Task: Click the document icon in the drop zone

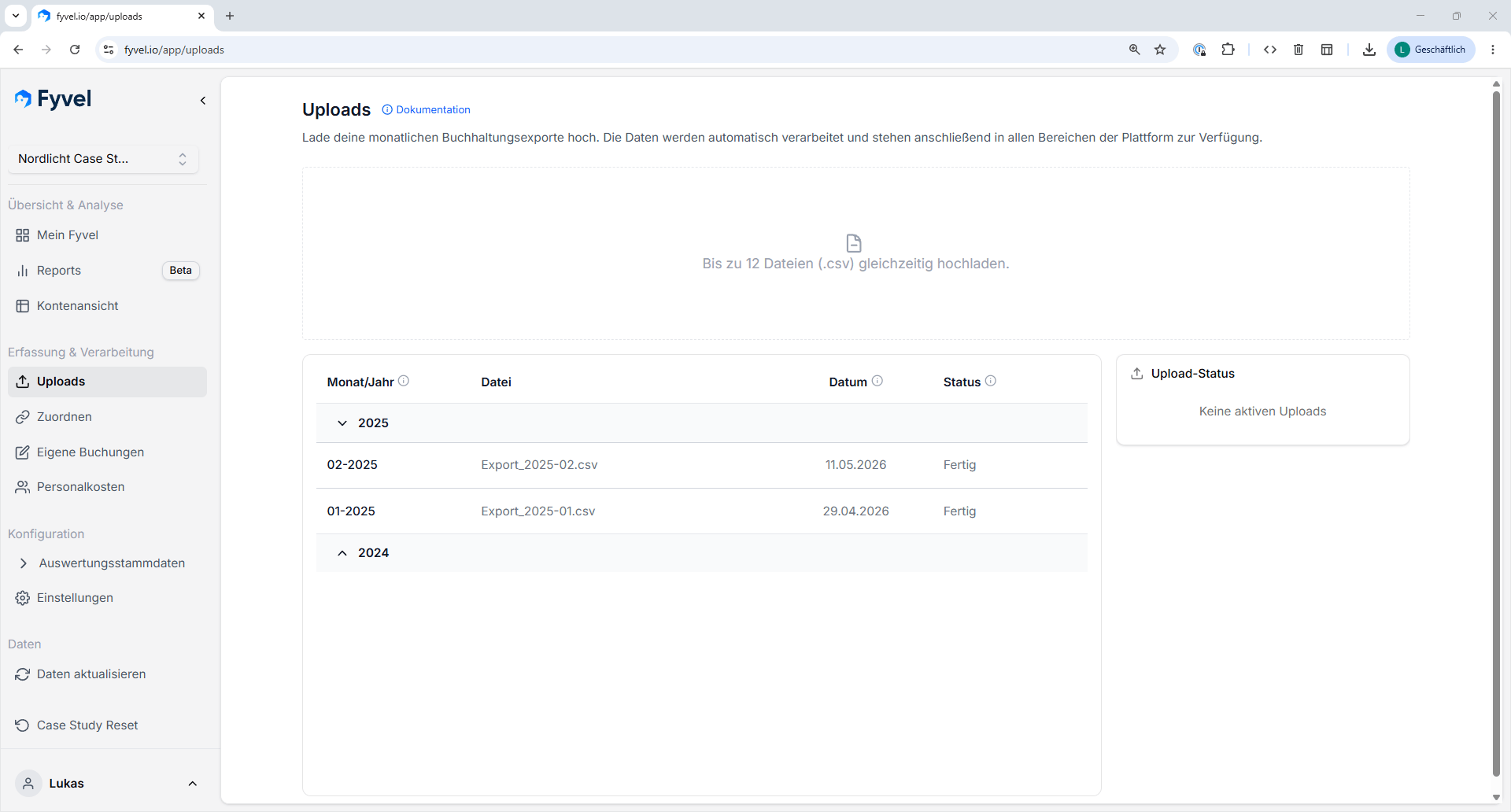Action: [854, 243]
